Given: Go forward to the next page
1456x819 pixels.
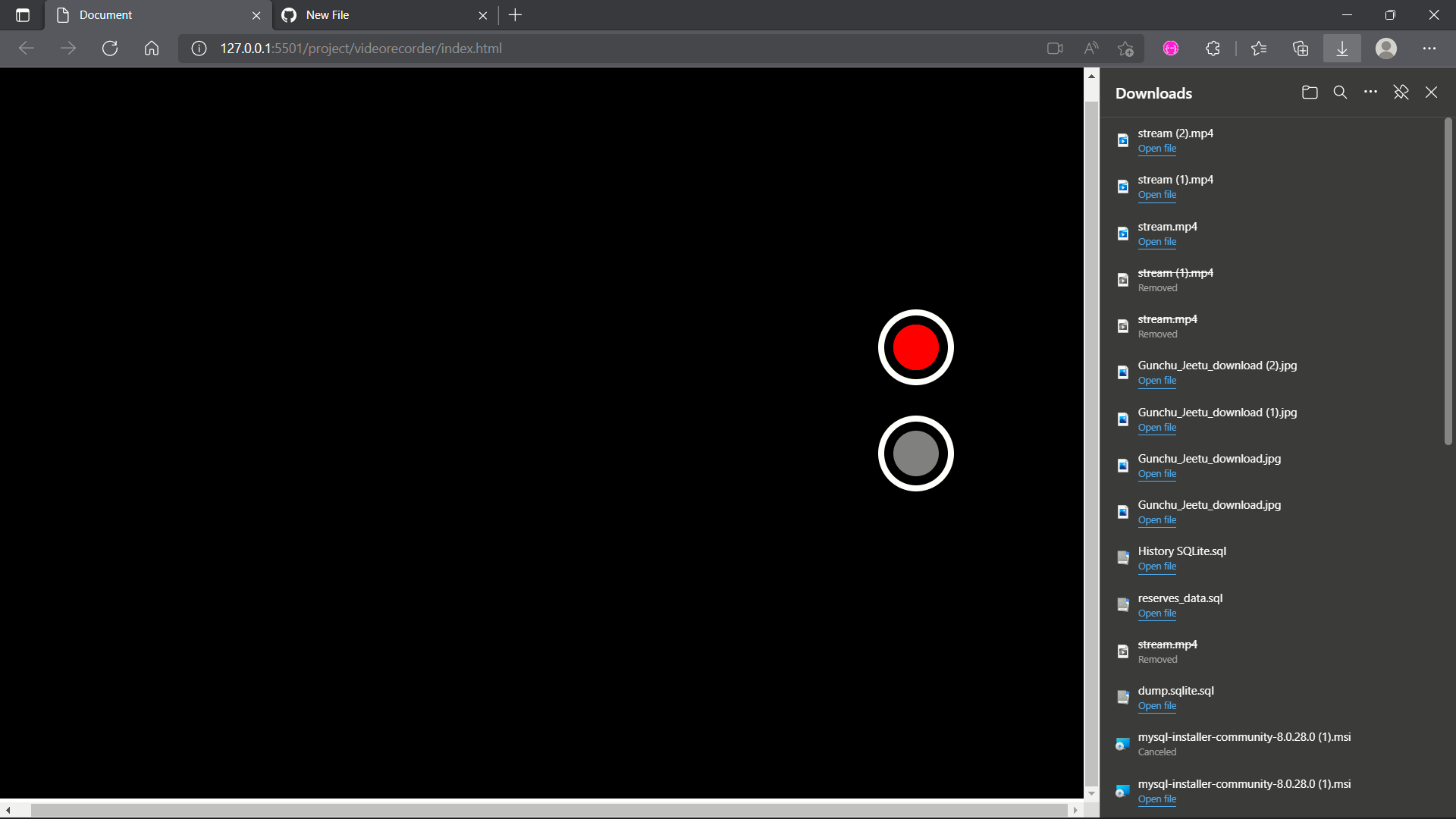Looking at the screenshot, I should point(68,49).
